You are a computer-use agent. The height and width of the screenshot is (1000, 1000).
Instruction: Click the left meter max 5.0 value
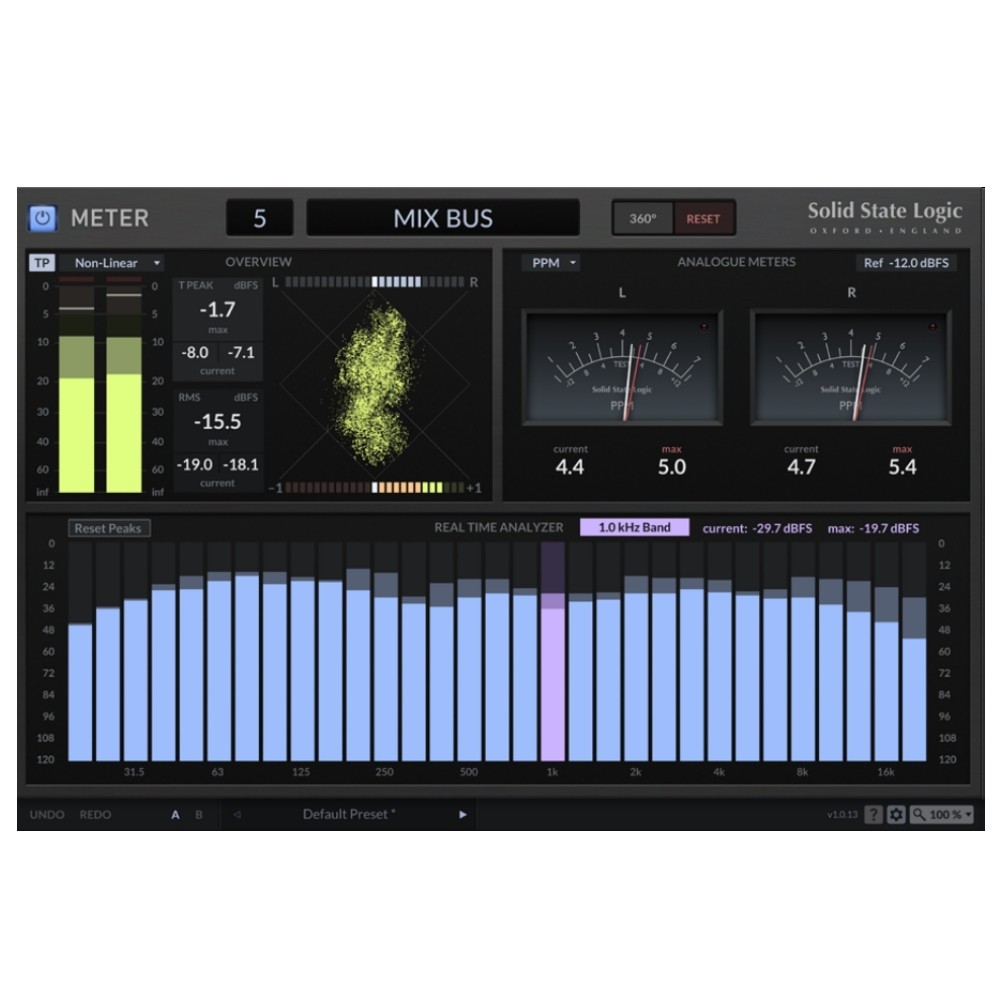pyautogui.click(x=672, y=467)
